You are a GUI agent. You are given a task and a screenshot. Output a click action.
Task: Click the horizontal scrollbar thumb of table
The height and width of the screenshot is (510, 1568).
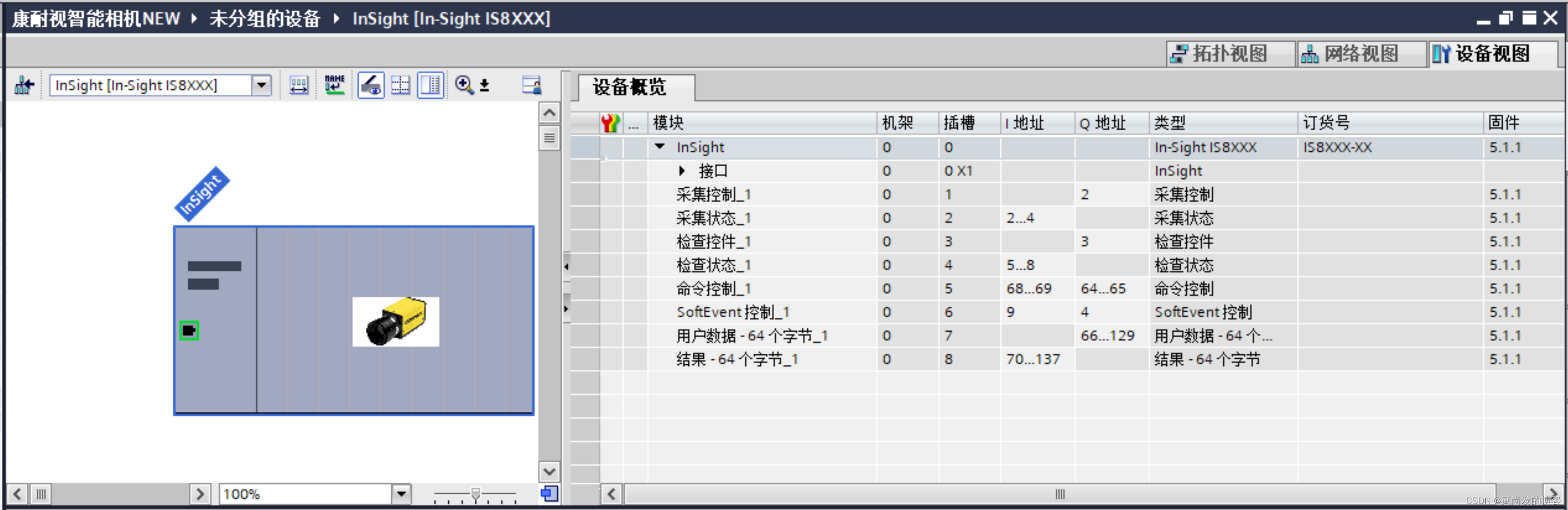tap(1060, 494)
